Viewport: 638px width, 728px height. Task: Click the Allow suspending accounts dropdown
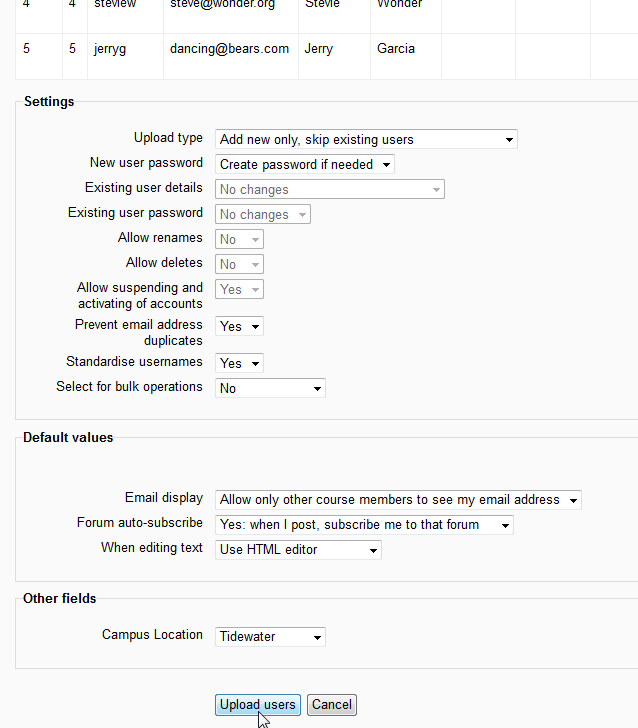239,289
